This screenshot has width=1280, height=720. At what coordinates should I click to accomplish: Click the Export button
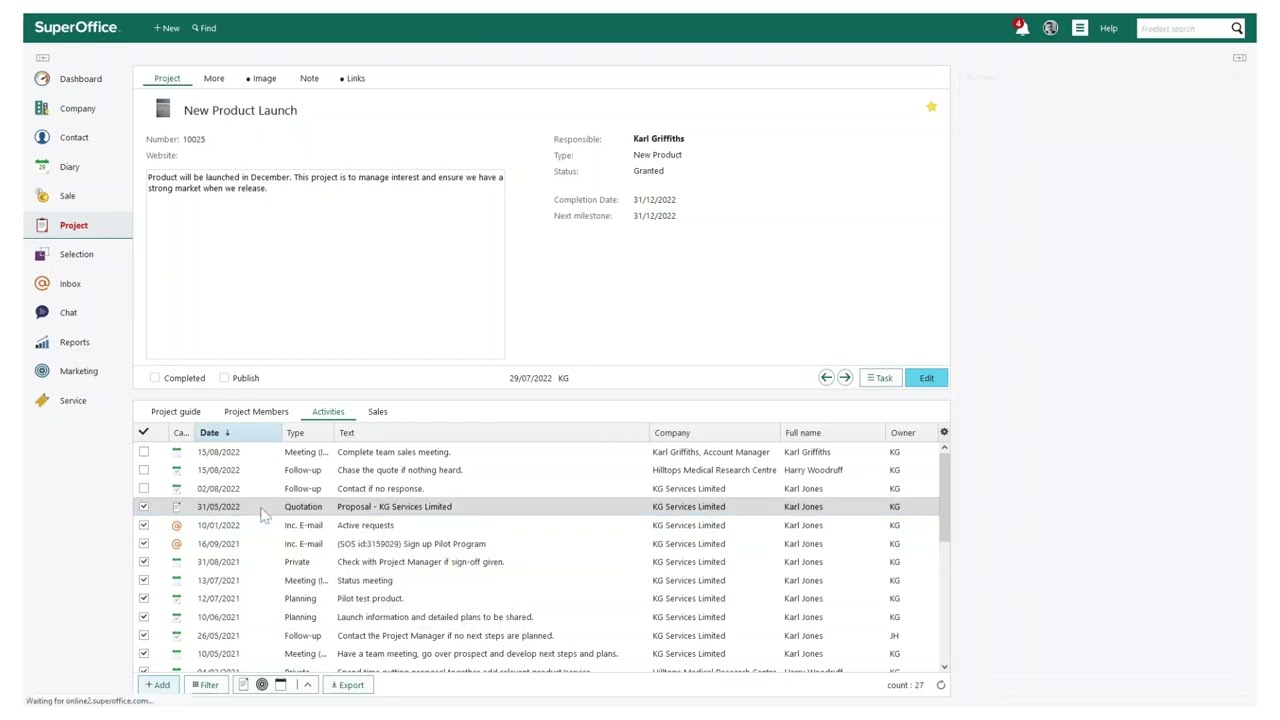348,685
